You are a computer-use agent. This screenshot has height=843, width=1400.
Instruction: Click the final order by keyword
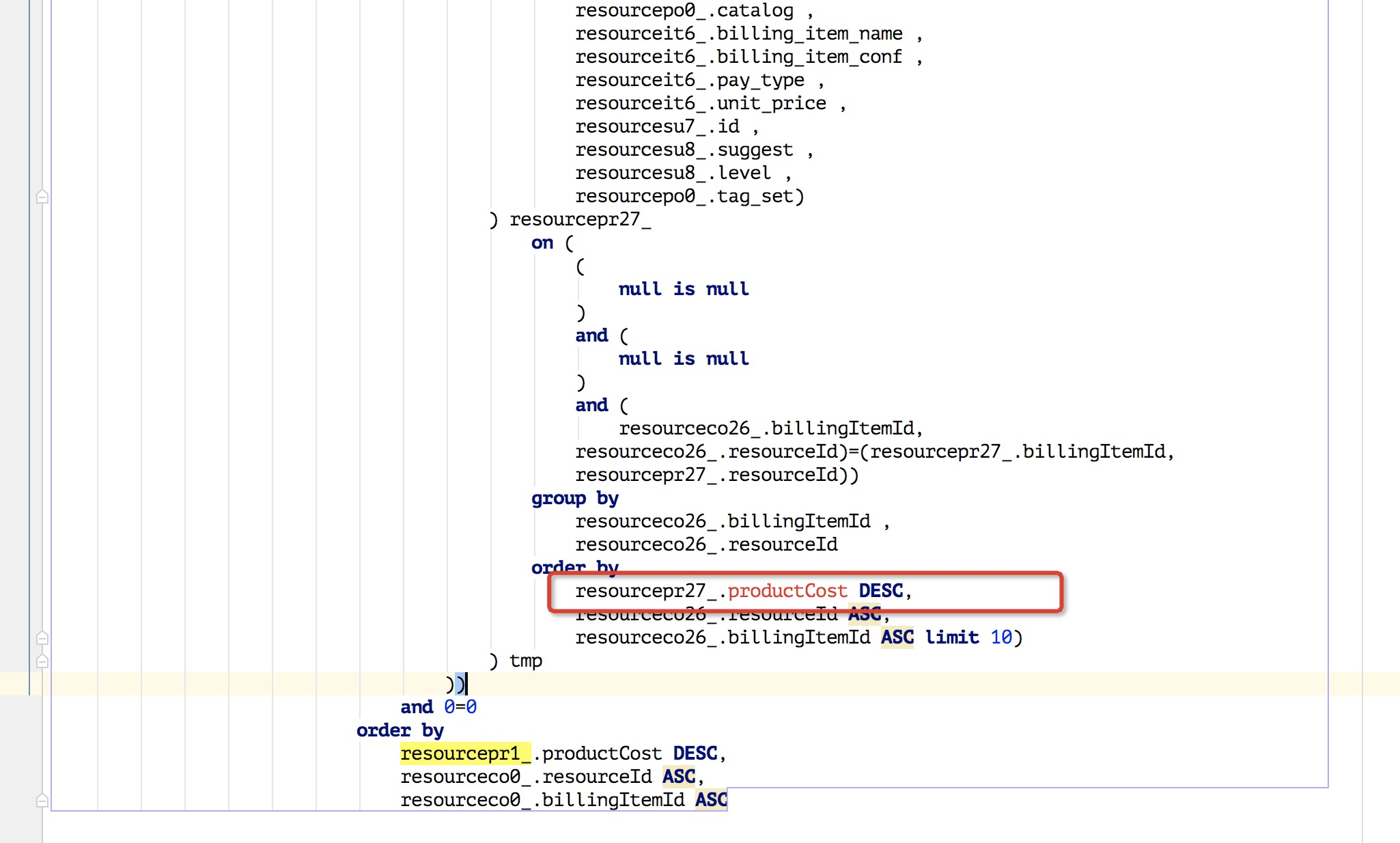(x=400, y=730)
